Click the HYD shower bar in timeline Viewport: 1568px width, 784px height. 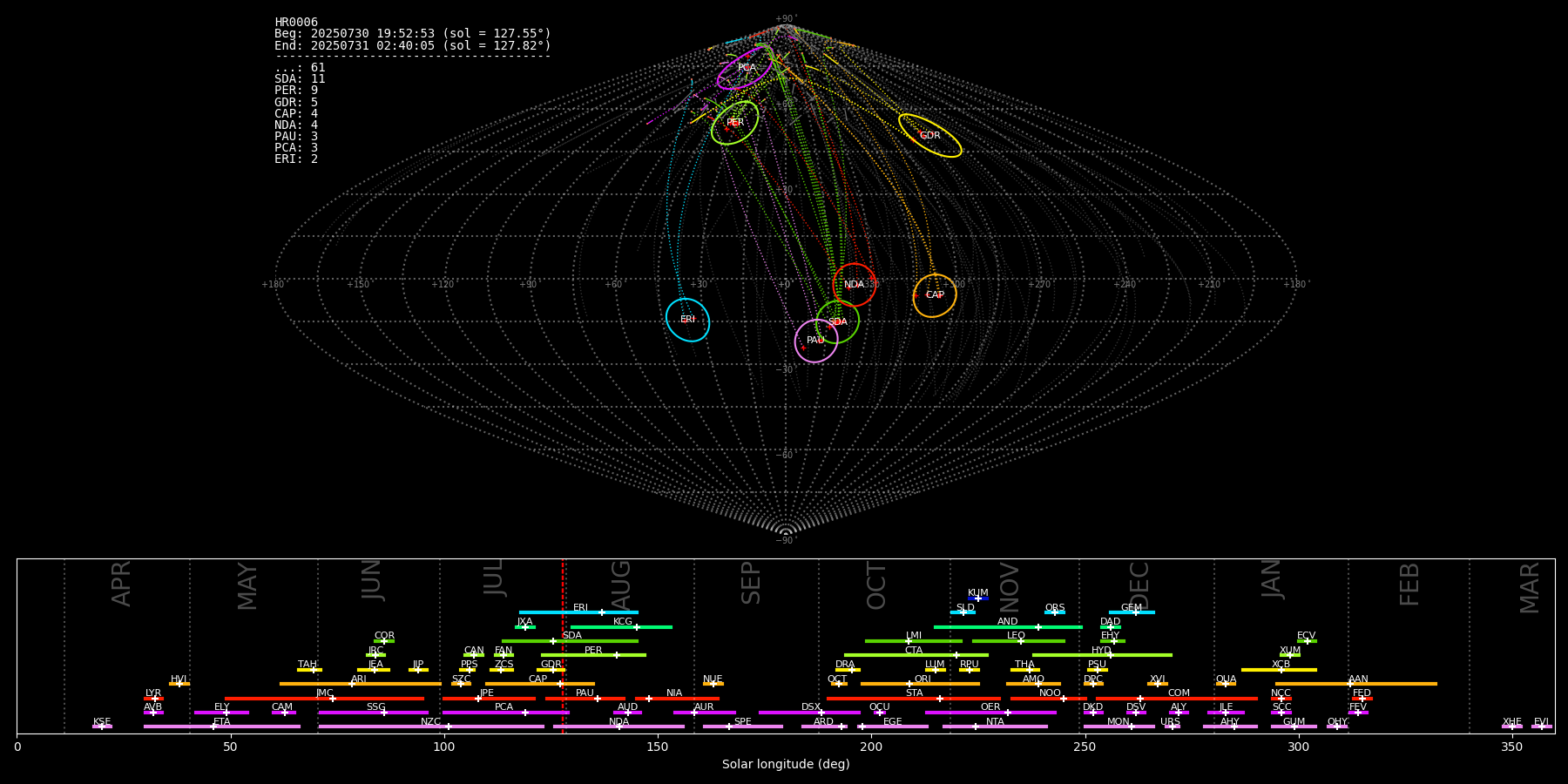click(x=1102, y=655)
